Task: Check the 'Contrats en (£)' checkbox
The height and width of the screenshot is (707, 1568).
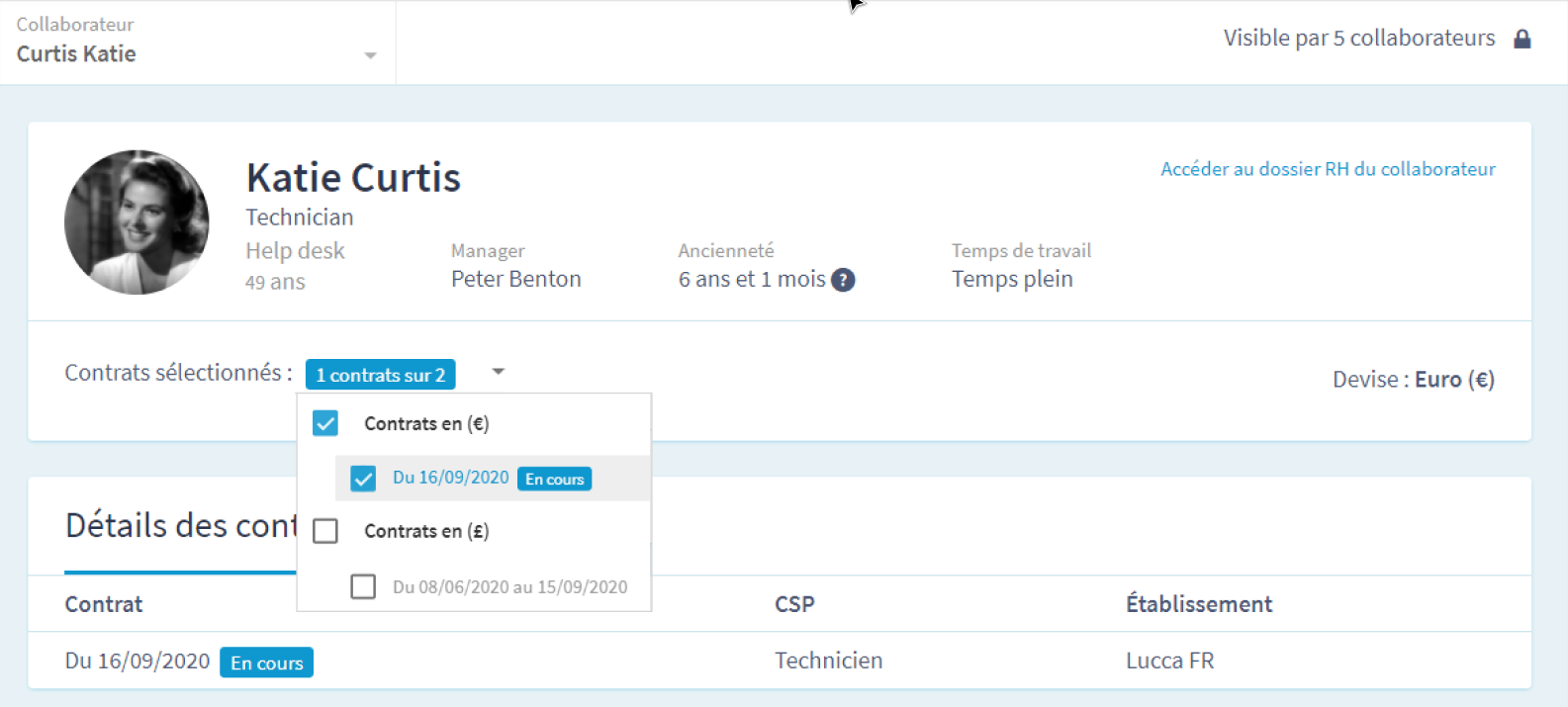Action: click(x=325, y=531)
